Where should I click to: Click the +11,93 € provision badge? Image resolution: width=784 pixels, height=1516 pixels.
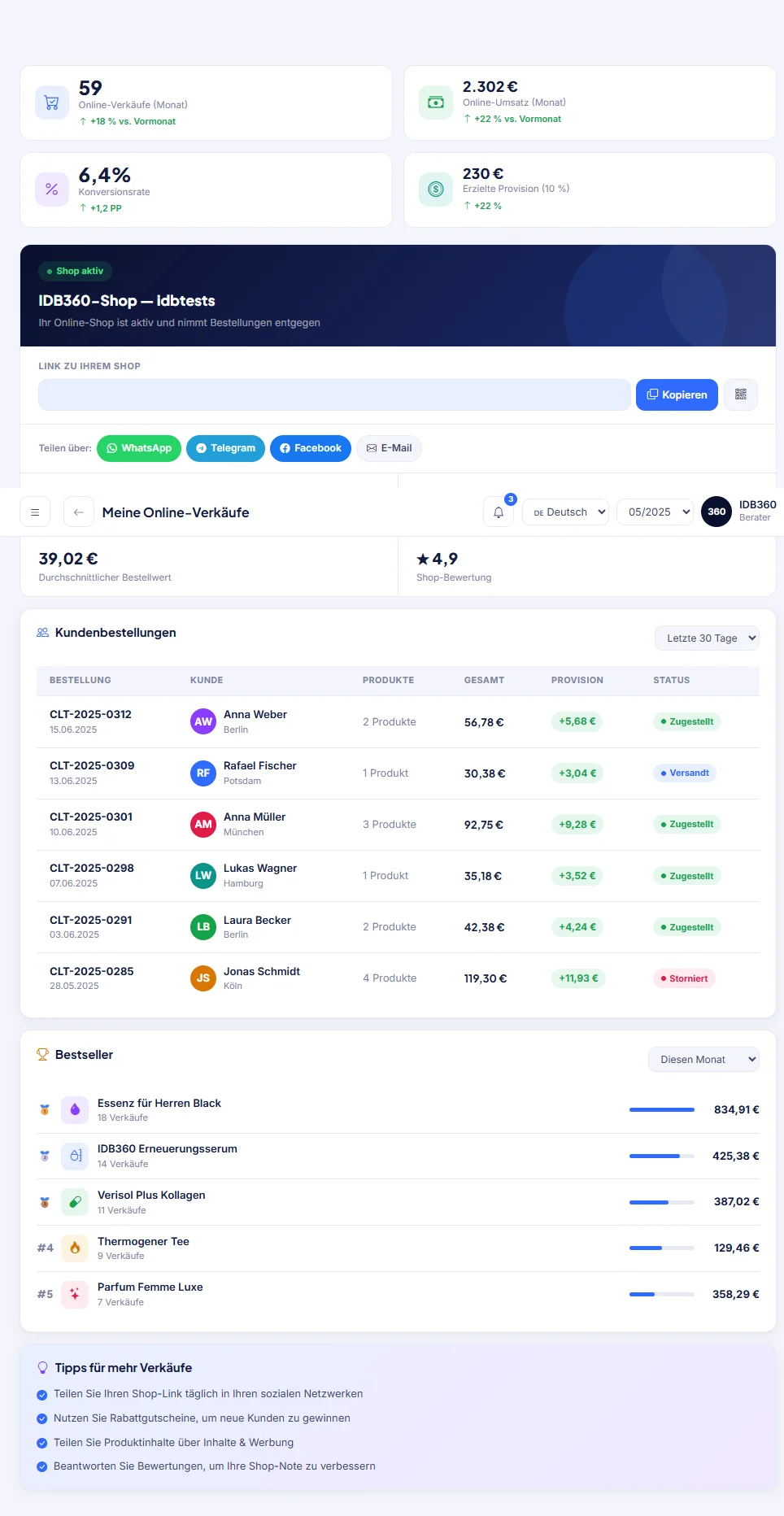pos(578,978)
